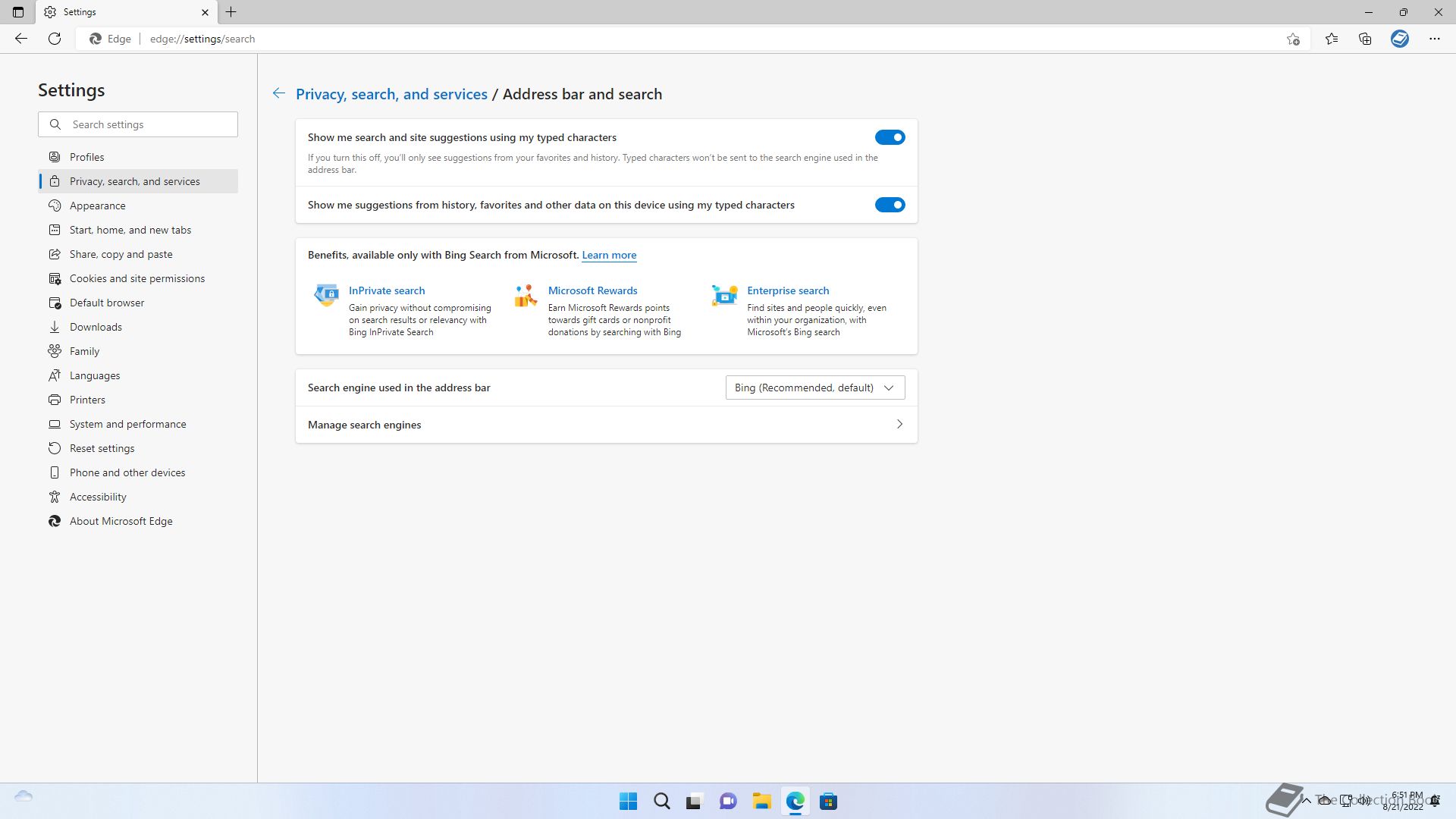The height and width of the screenshot is (819, 1456).
Task: Open the Collections icon
Action: click(1365, 39)
